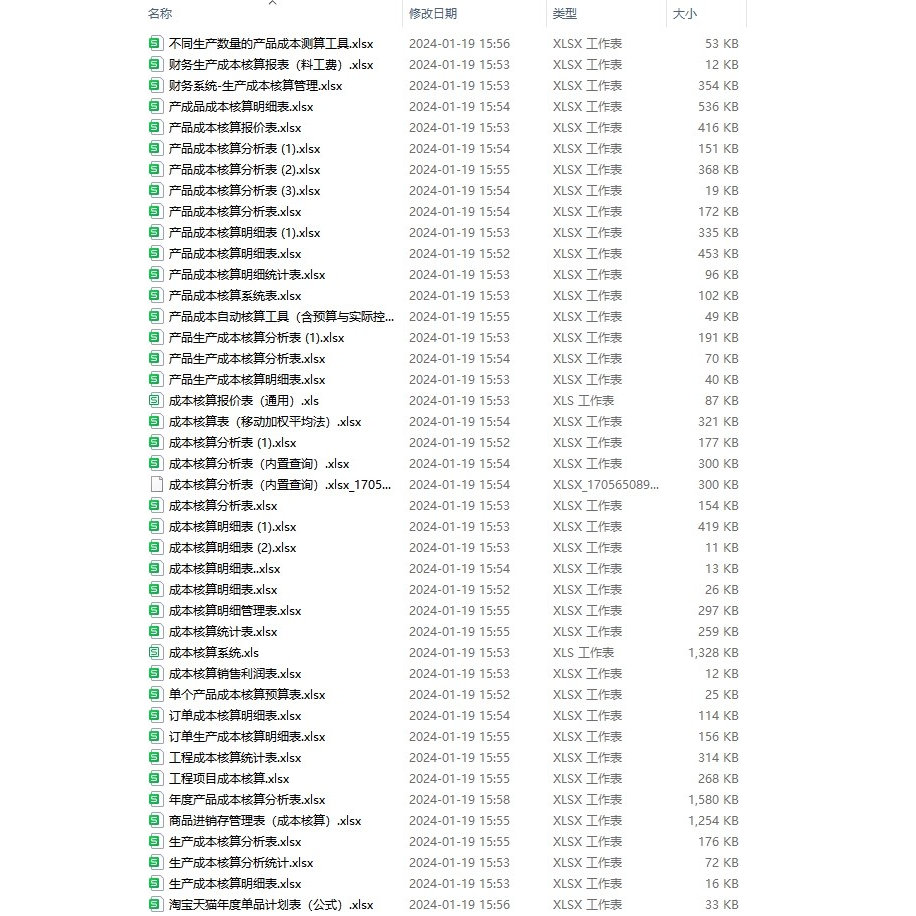The height and width of the screenshot is (916, 916).
Task: Select file name 产品成本核算分析表 (3).xlsx
Action: click(244, 190)
